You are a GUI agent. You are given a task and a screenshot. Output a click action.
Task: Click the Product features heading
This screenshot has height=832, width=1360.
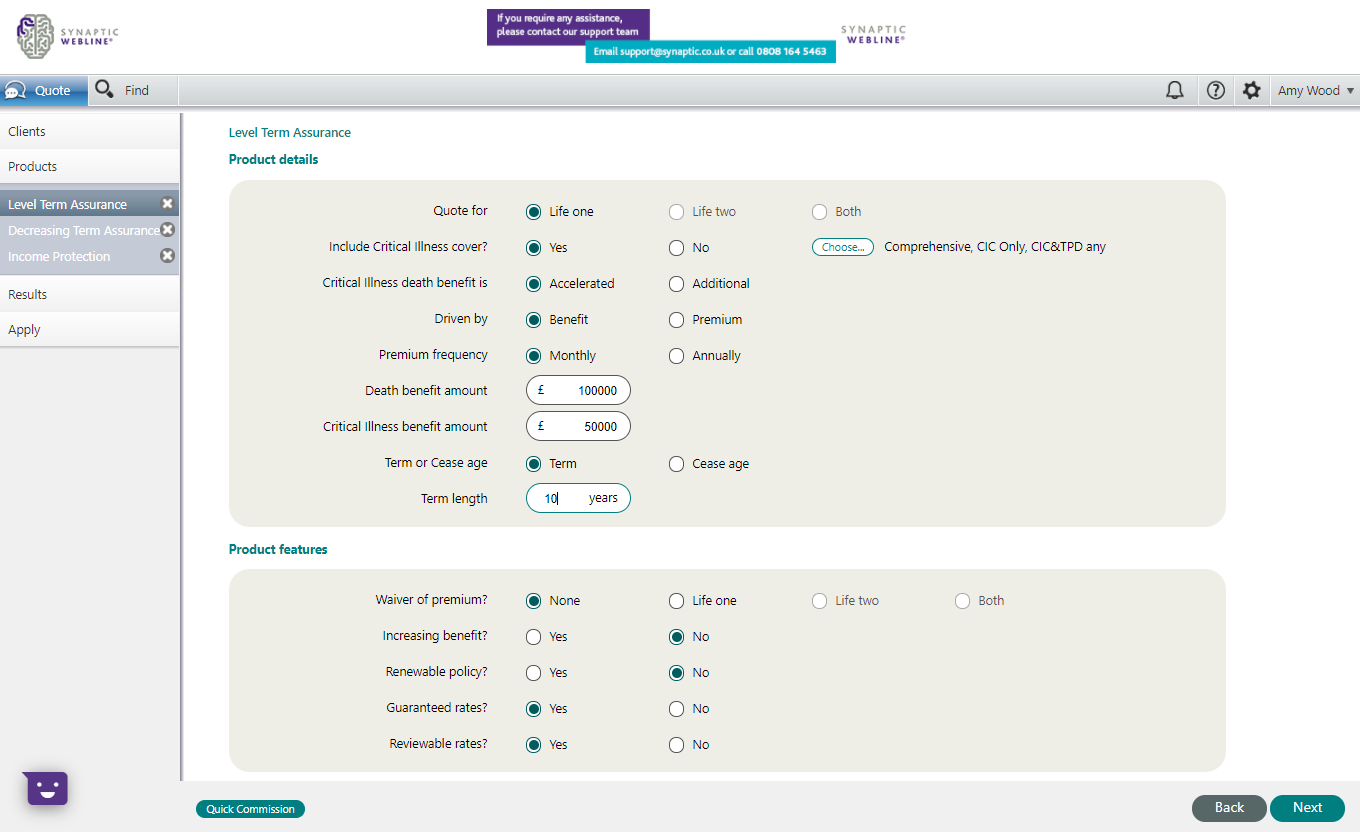click(x=278, y=549)
